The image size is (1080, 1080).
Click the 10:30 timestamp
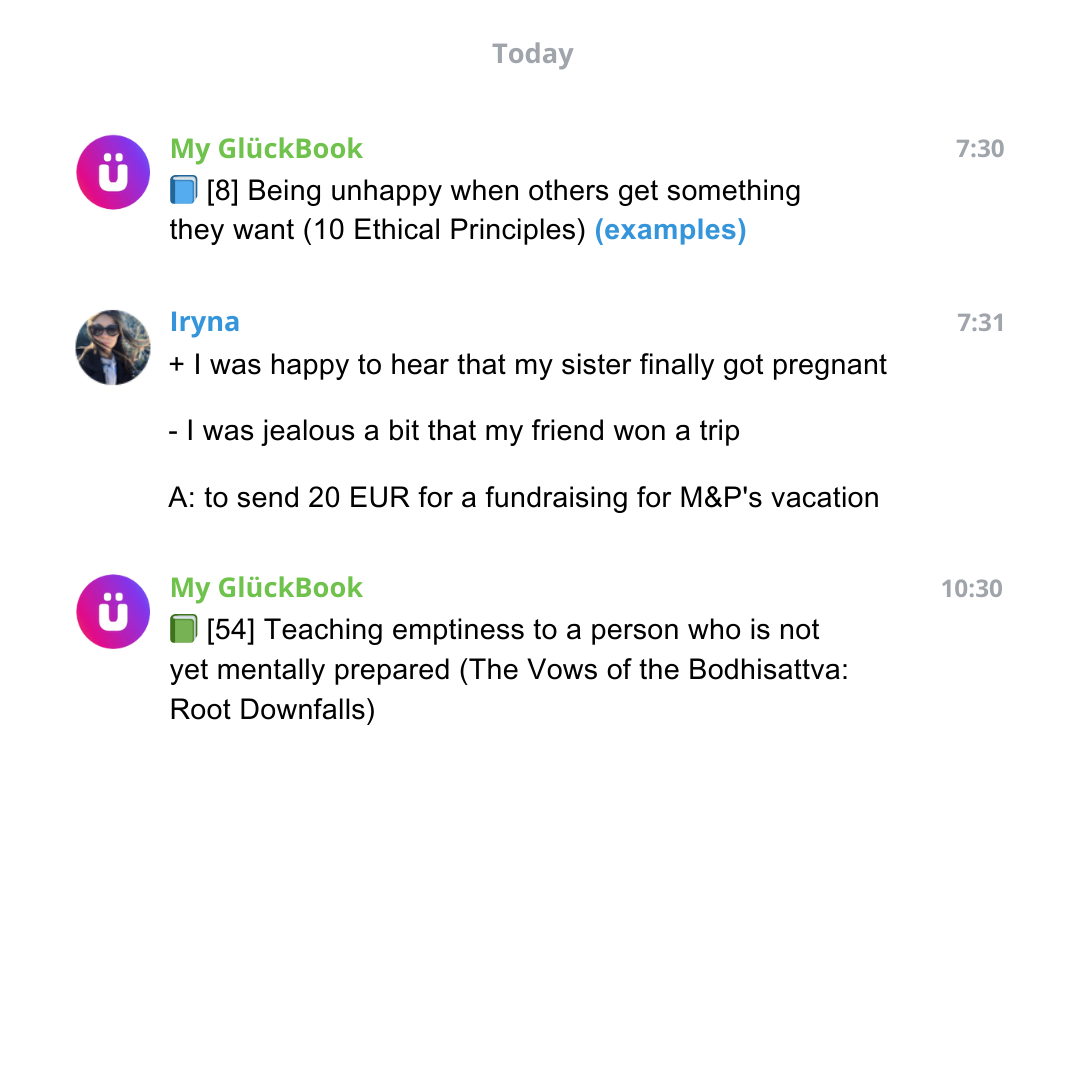pos(971,588)
